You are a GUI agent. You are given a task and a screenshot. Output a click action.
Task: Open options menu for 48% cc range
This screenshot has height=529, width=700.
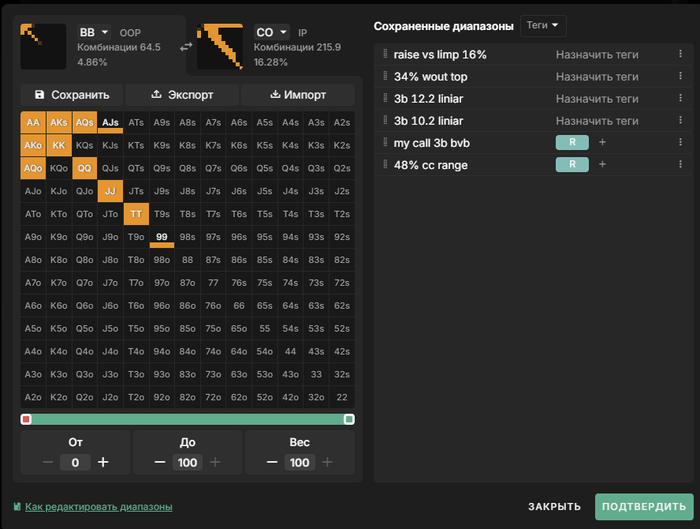tap(680, 165)
